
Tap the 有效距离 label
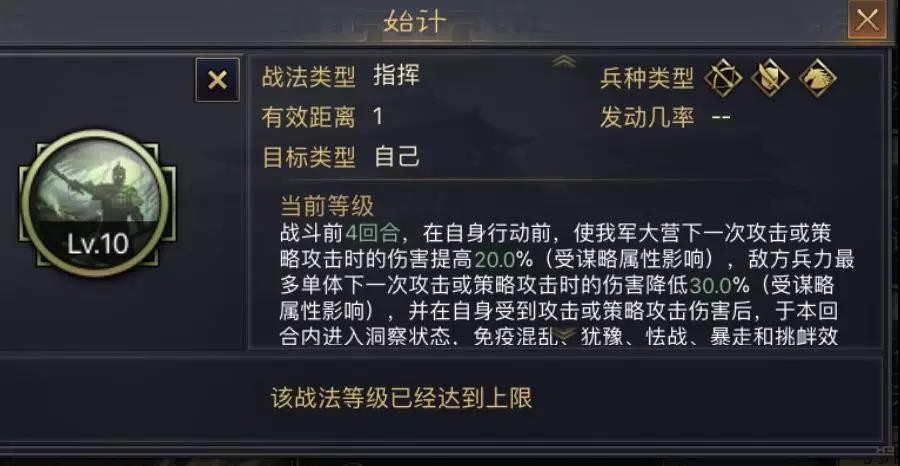[308, 117]
